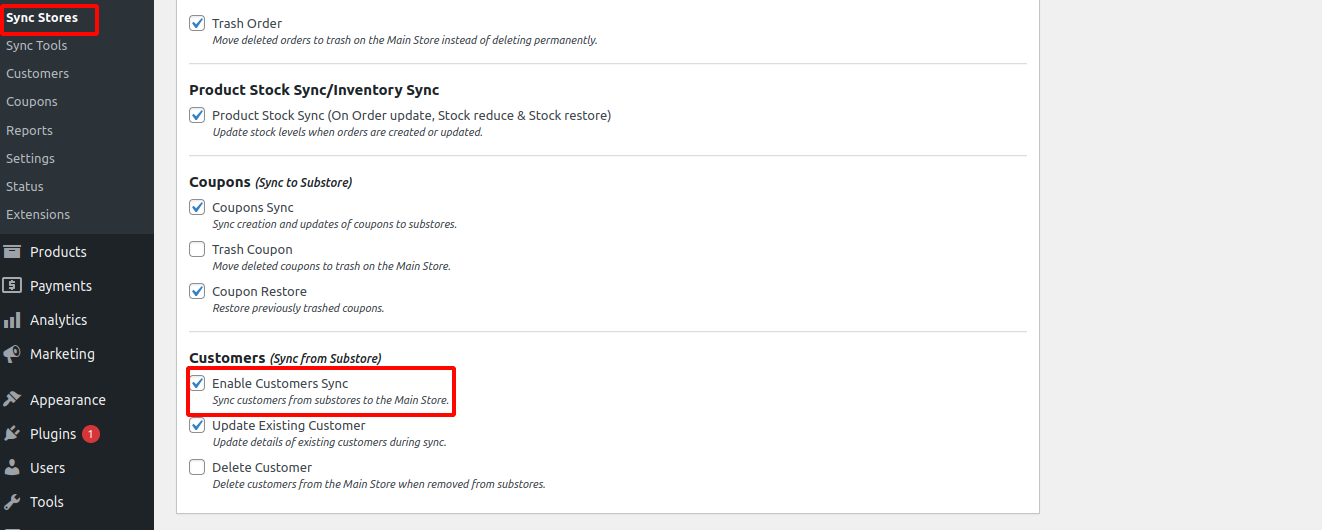Viewport: 1322px width, 530px height.
Task: Click the Marketing megaphone icon
Action: pyautogui.click(x=12, y=354)
